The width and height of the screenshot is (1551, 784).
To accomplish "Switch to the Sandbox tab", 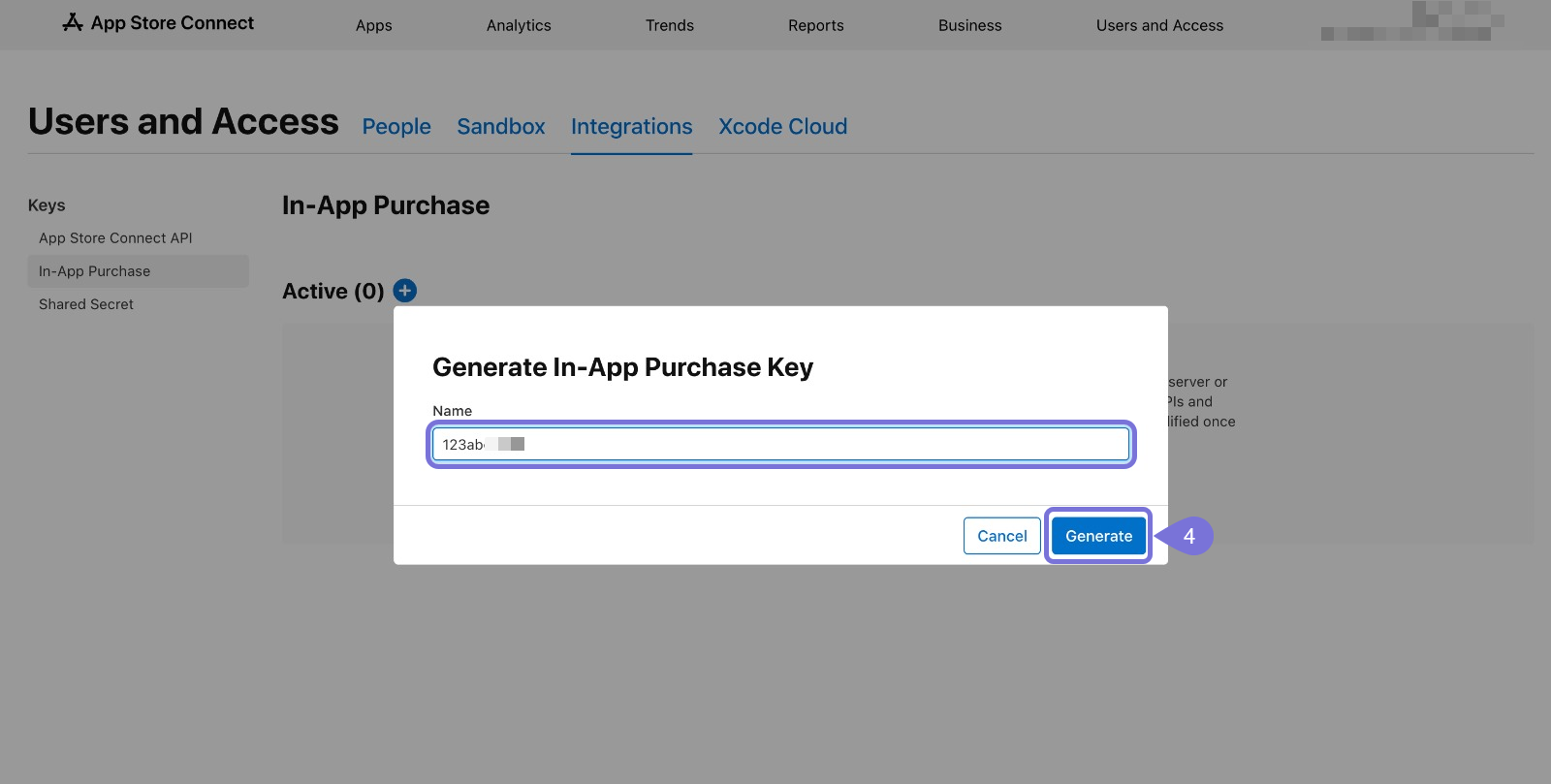I will tap(501, 127).
